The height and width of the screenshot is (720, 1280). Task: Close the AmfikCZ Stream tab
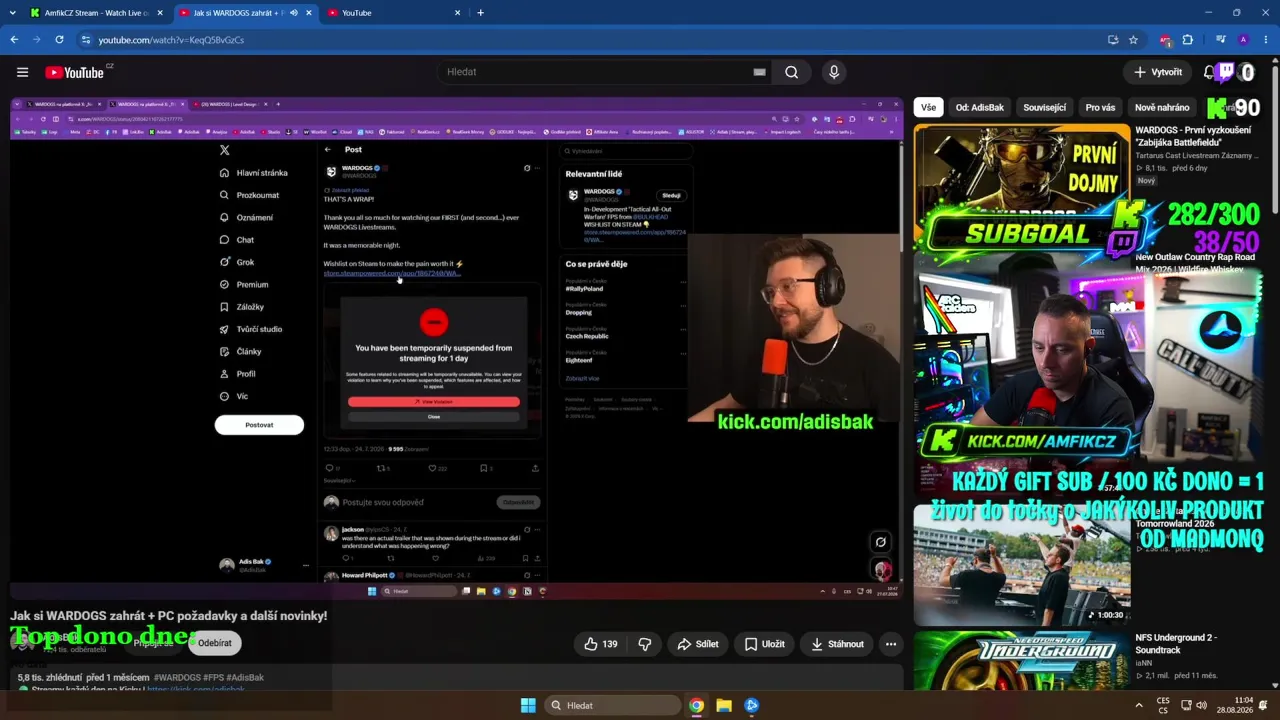point(160,13)
